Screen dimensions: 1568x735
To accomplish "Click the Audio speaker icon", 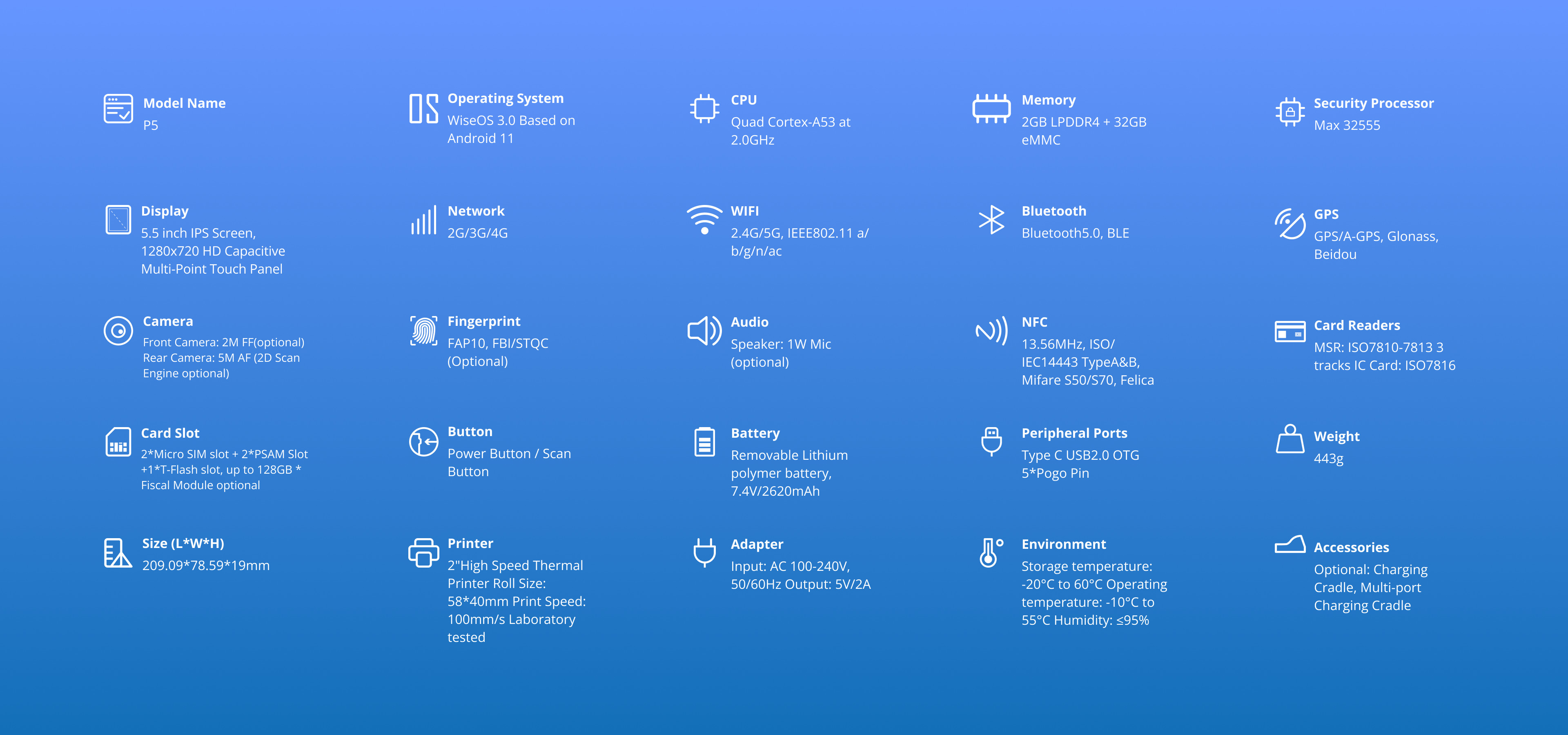I will click(704, 331).
